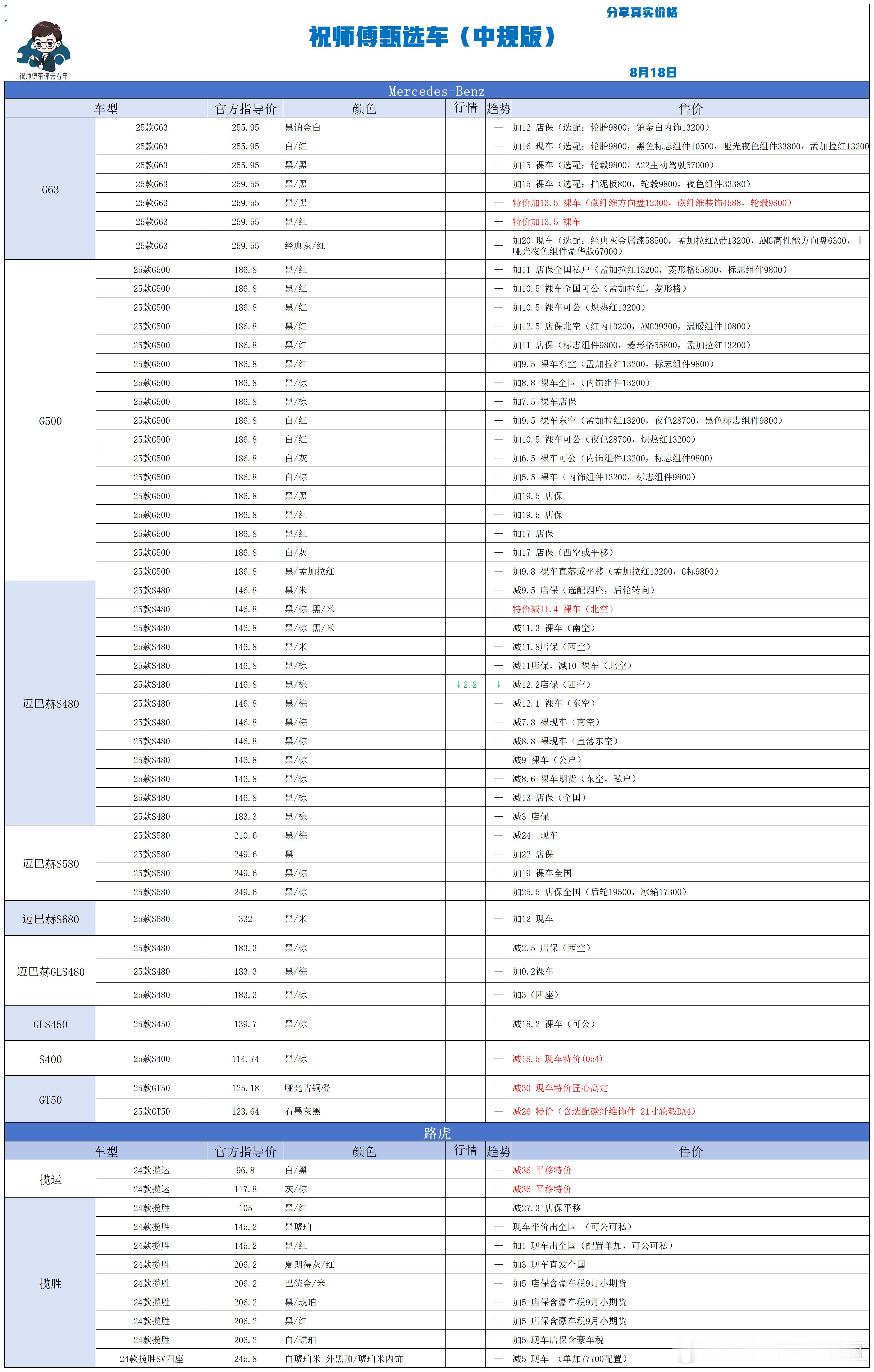
Task: Click the 巴统金/米 color cell
Action: pos(364,1283)
